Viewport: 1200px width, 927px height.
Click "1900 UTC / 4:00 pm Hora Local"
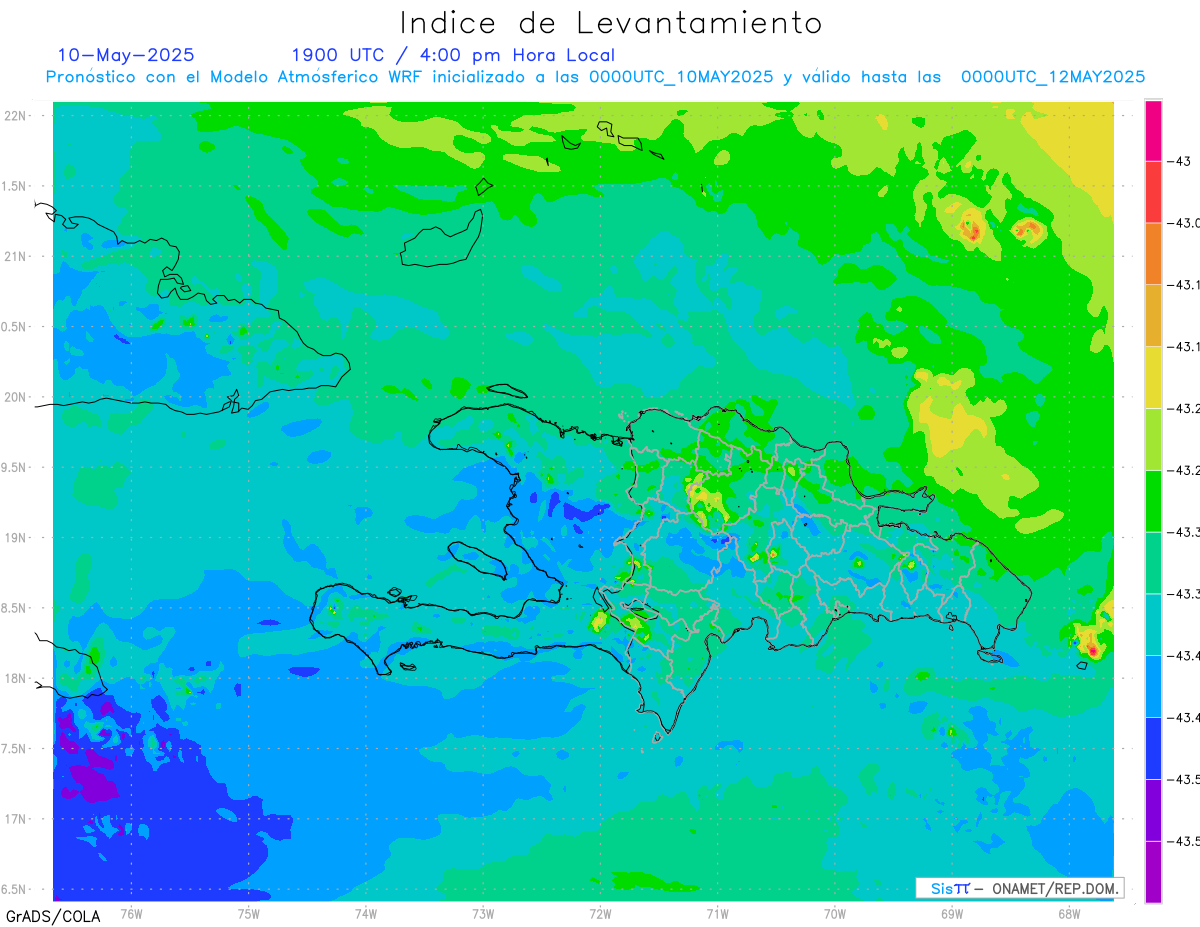coord(453,55)
